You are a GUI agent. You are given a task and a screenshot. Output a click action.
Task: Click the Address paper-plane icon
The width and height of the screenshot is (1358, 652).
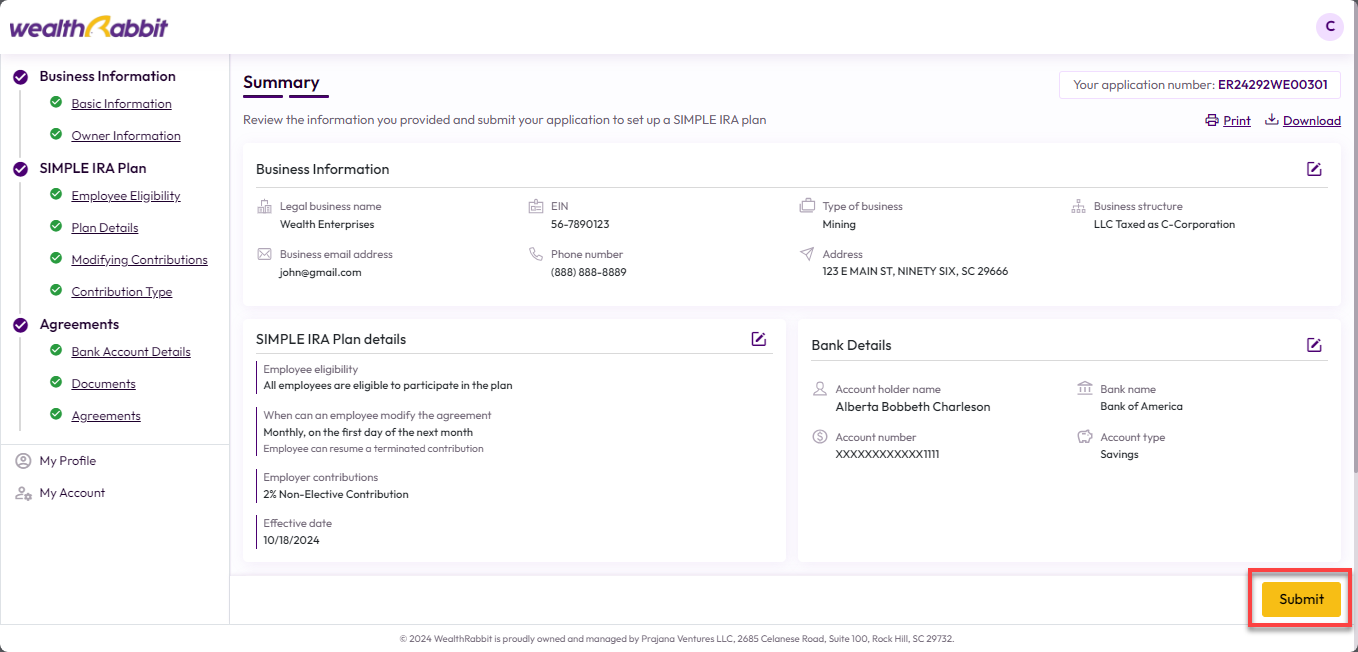[807, 254]
